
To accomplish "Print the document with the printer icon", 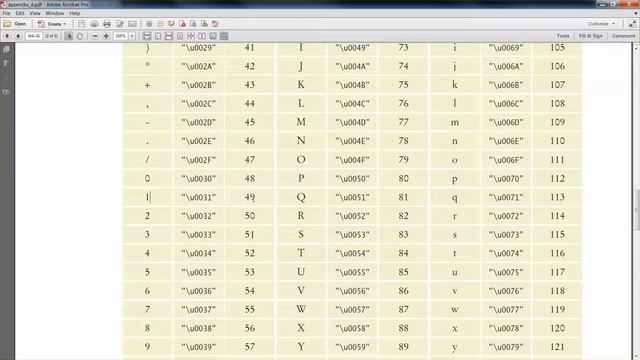I will click(x=107, y=24).
